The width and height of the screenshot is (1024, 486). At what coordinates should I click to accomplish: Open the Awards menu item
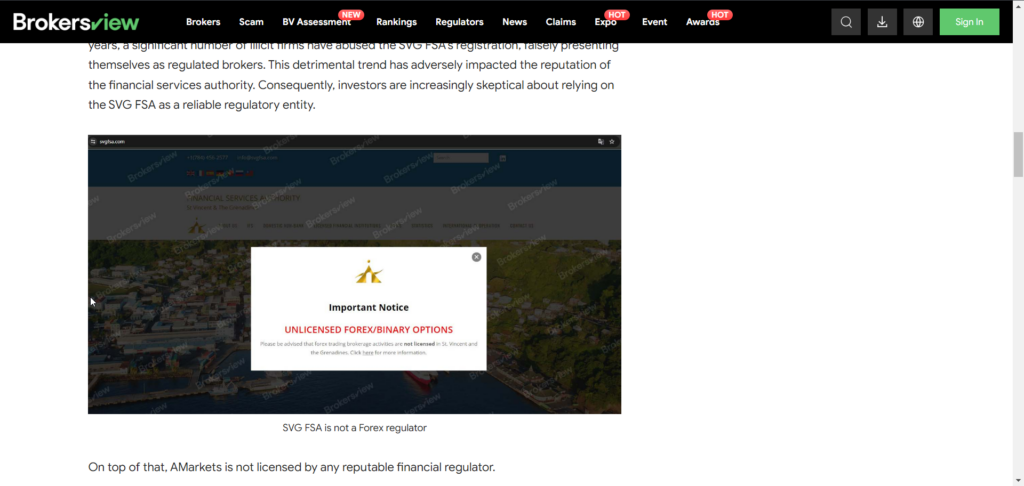point(703,22)
